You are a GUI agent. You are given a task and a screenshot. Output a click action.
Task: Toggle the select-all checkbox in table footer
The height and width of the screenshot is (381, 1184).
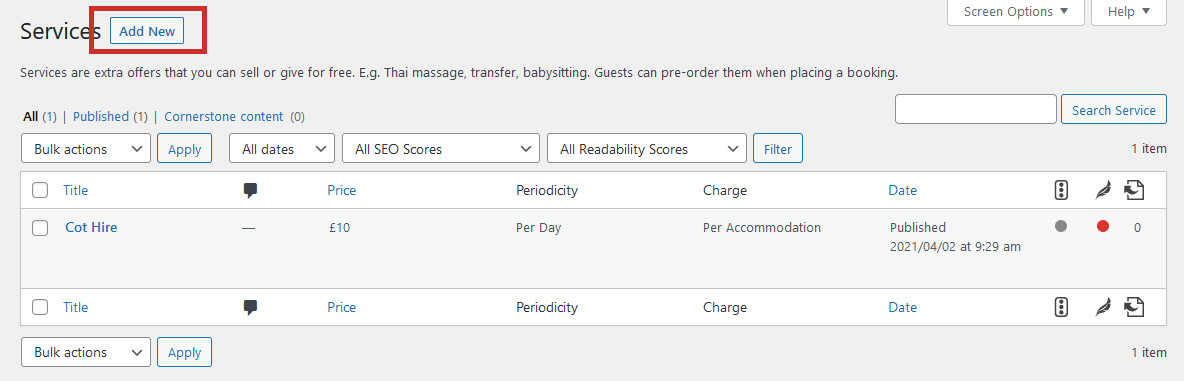pyautogui.click(x=40, y=307)
